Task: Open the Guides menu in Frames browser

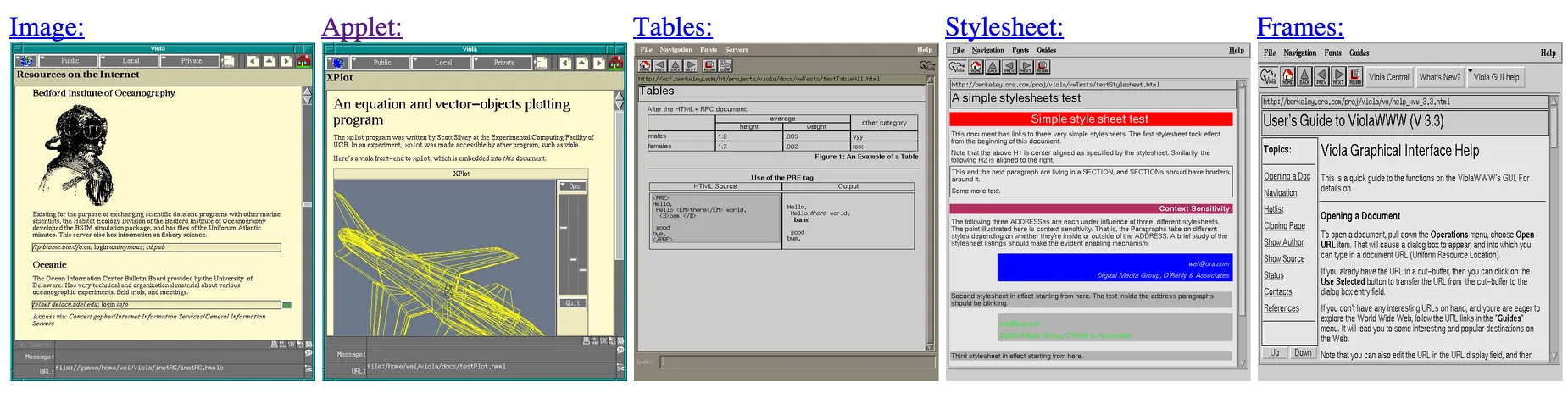Action: tap(1359, 53)
